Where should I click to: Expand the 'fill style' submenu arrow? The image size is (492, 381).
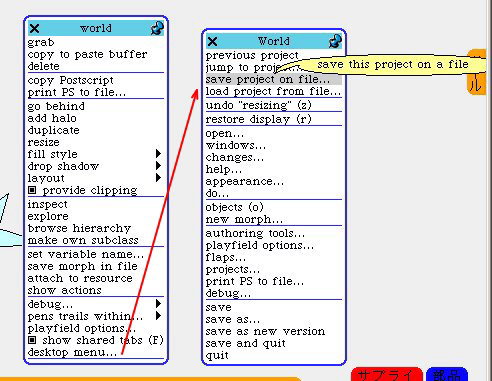point(158,154)
